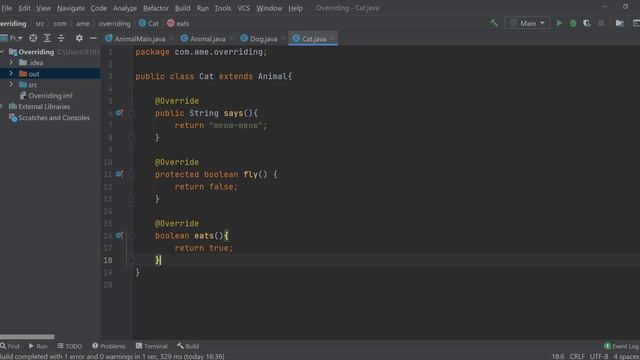Expand the .idea folder
The image size is (640, 360).
click(x=11, y=62)
